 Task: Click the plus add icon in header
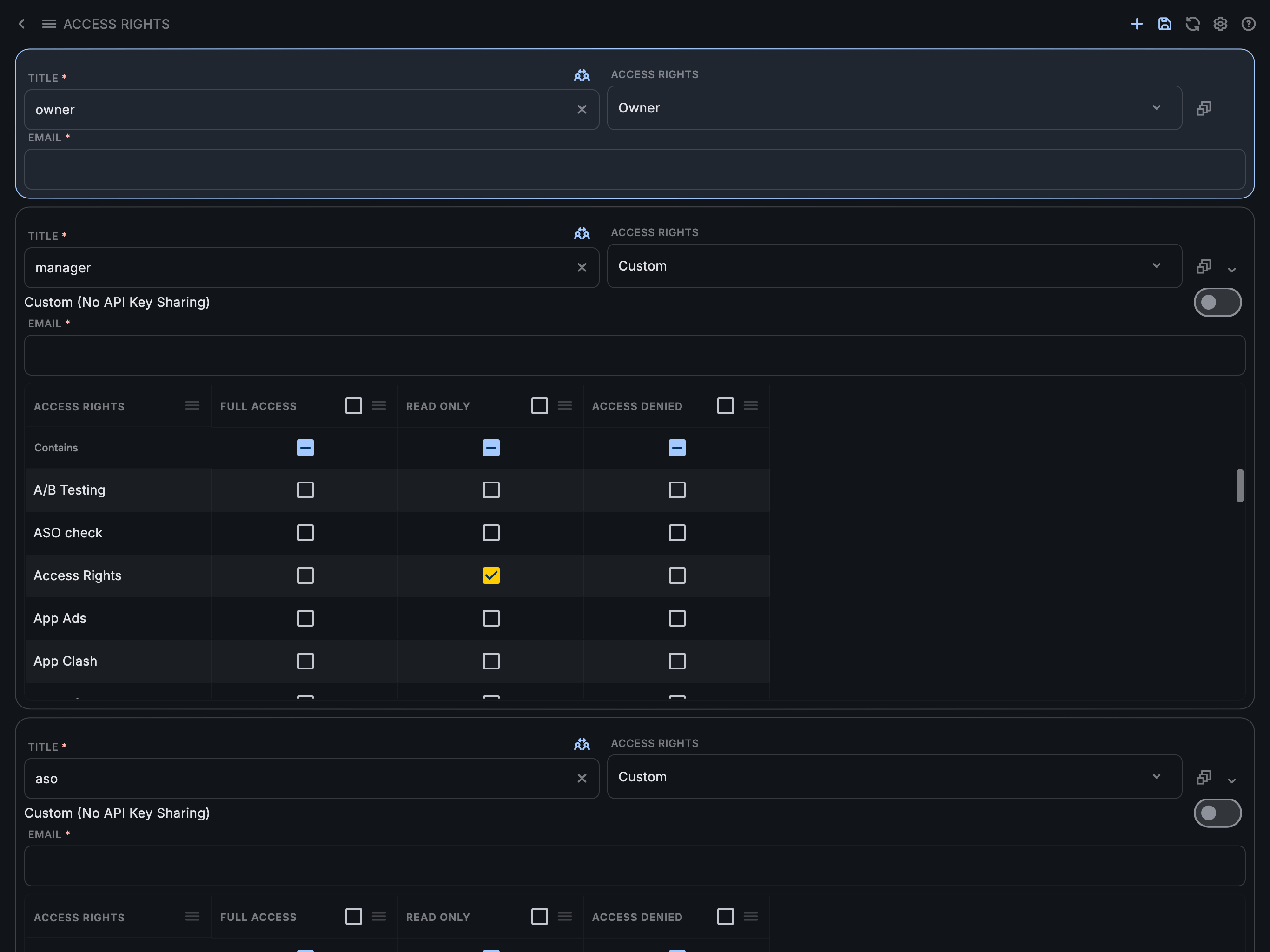click(1136, 24)
